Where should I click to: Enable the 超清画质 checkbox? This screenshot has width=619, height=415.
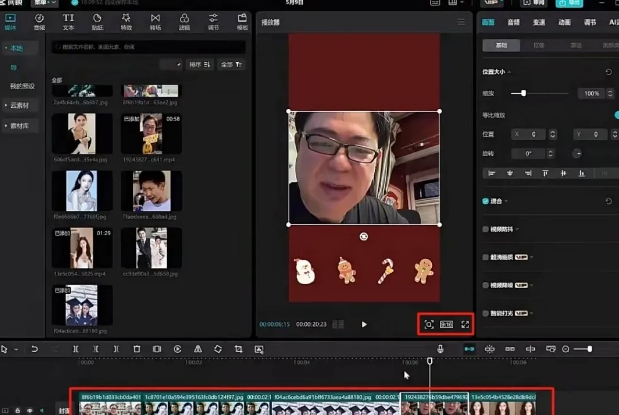(486, 257)
